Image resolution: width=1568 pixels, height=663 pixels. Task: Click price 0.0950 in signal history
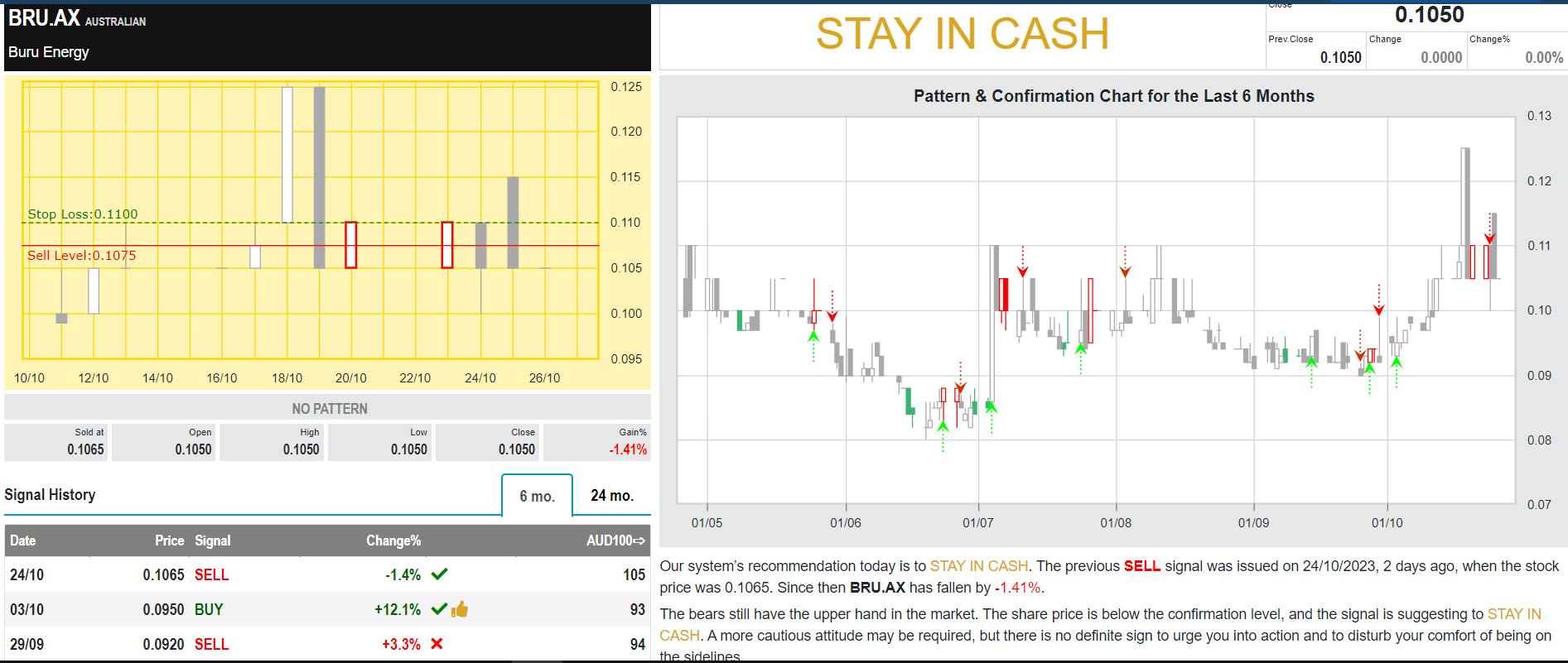point(163,609)
